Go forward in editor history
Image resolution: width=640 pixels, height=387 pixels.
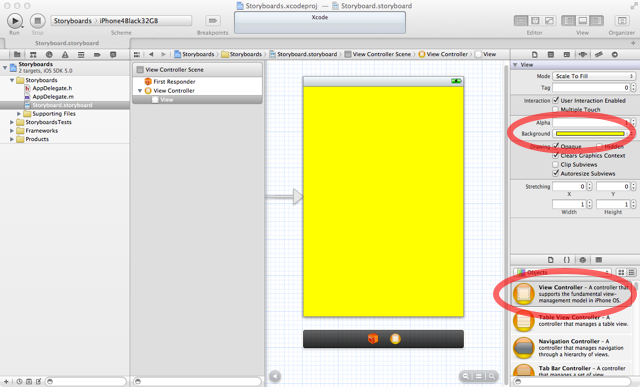(x=163, y=54)
